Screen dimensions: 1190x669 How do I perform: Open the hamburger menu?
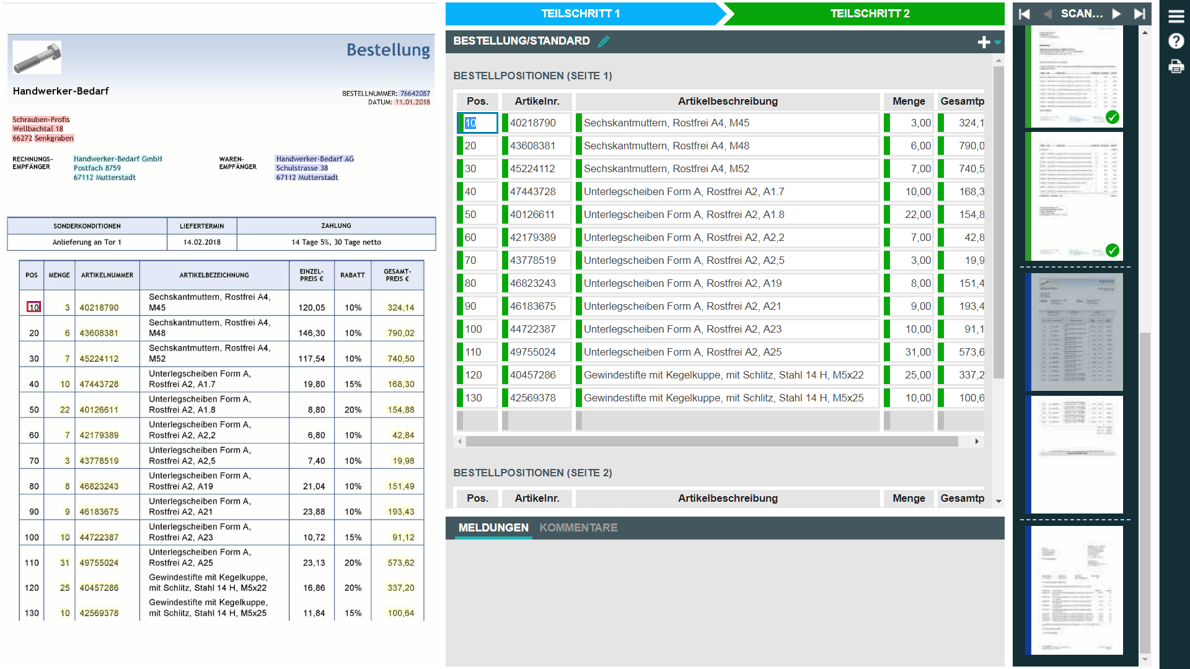1176,14
